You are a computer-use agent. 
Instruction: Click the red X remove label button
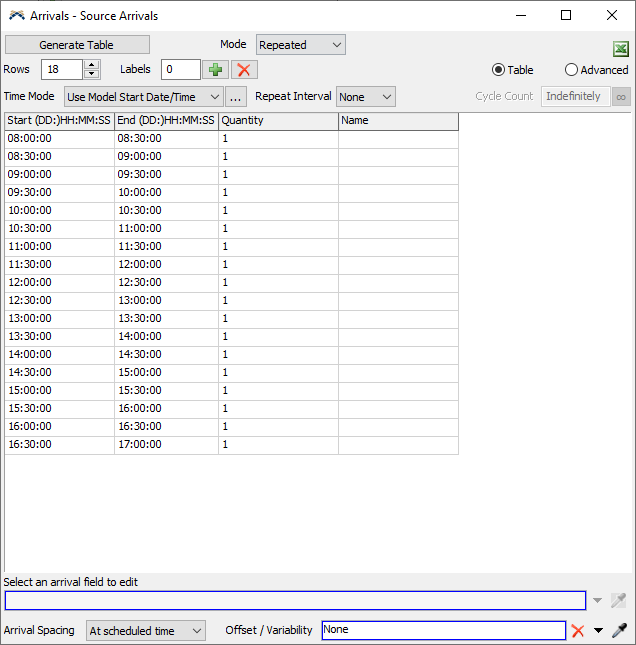[x=244, y=69]
